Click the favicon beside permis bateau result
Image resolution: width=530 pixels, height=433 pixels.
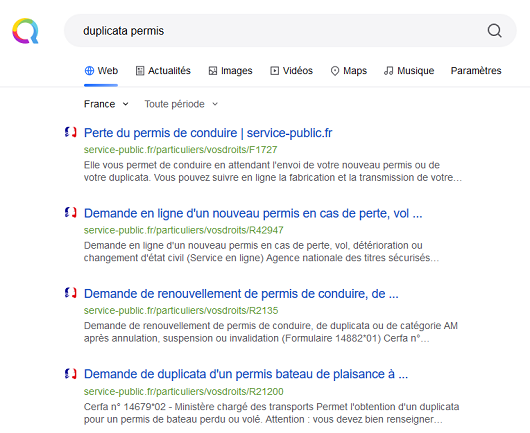(71, 374)
